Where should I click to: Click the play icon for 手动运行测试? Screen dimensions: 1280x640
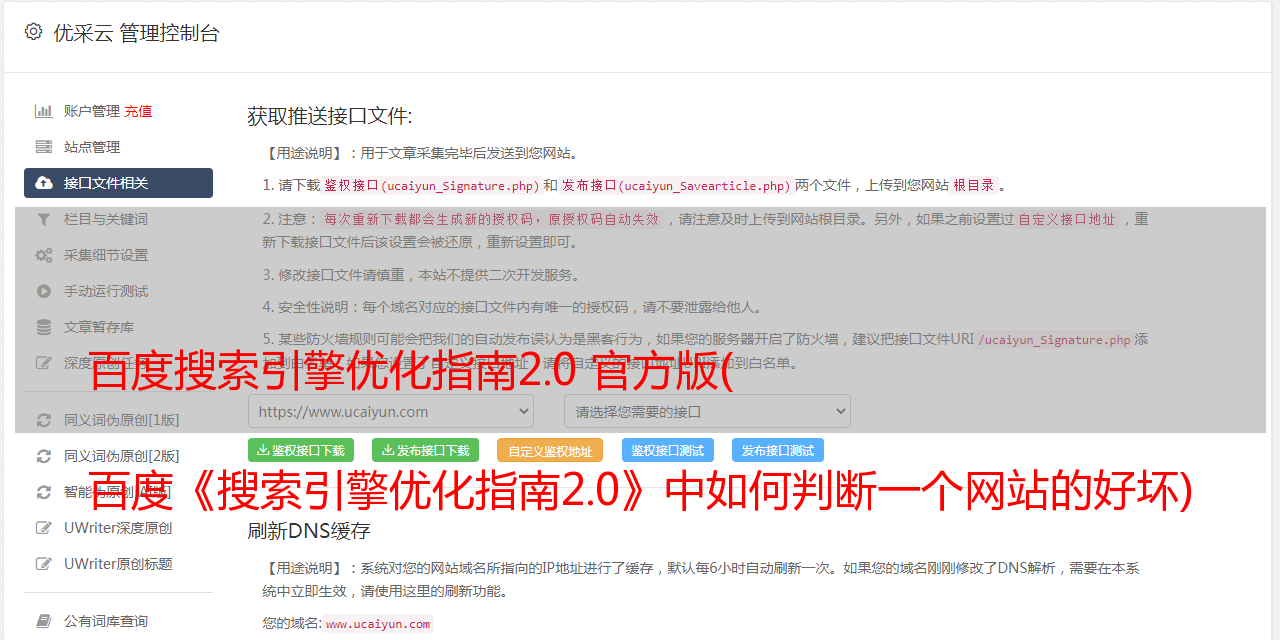click(x=44, y=291)
